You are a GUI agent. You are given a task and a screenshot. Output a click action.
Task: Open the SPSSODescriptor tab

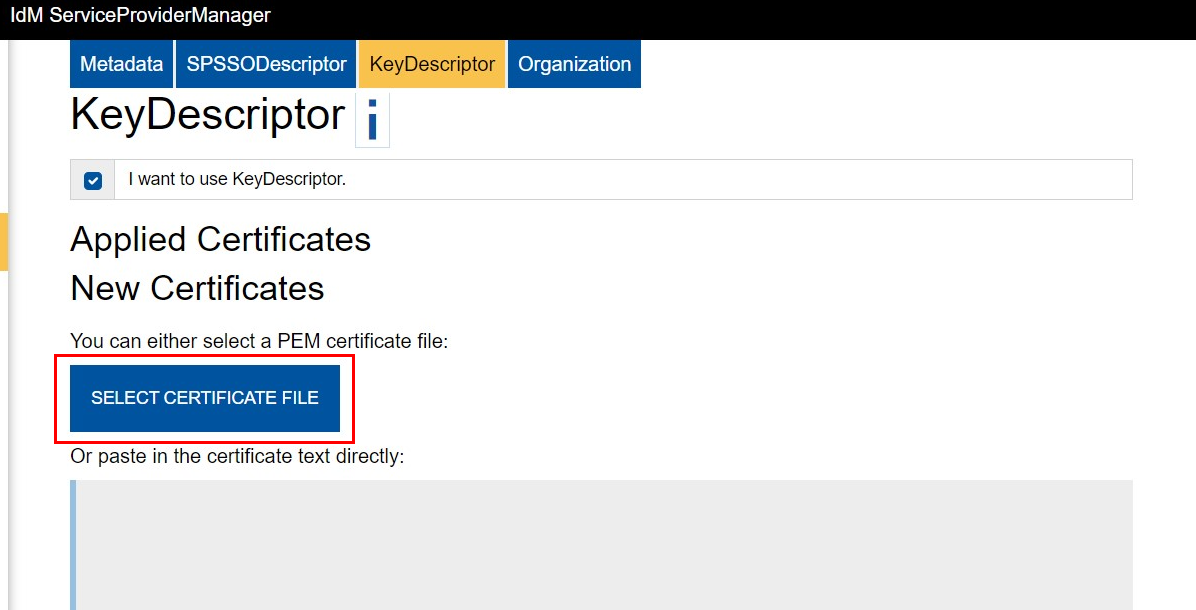[265, 63]
